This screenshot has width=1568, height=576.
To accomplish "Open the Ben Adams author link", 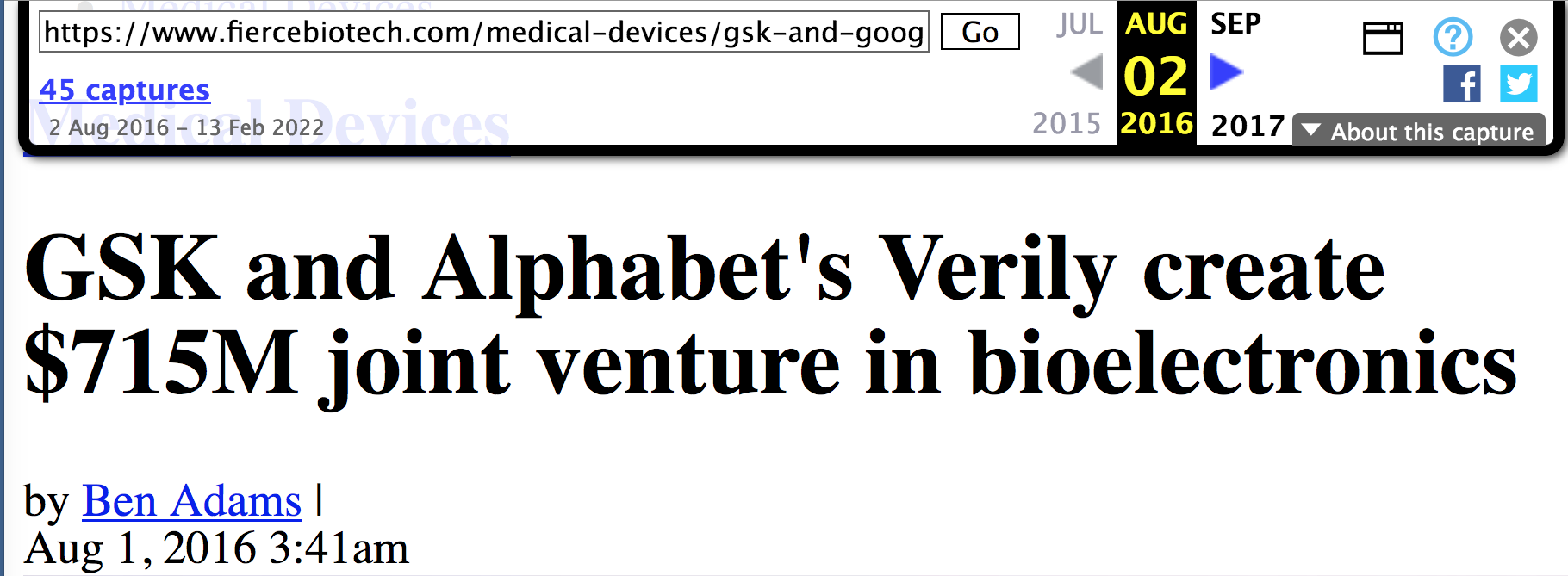I will click(192, 501).
